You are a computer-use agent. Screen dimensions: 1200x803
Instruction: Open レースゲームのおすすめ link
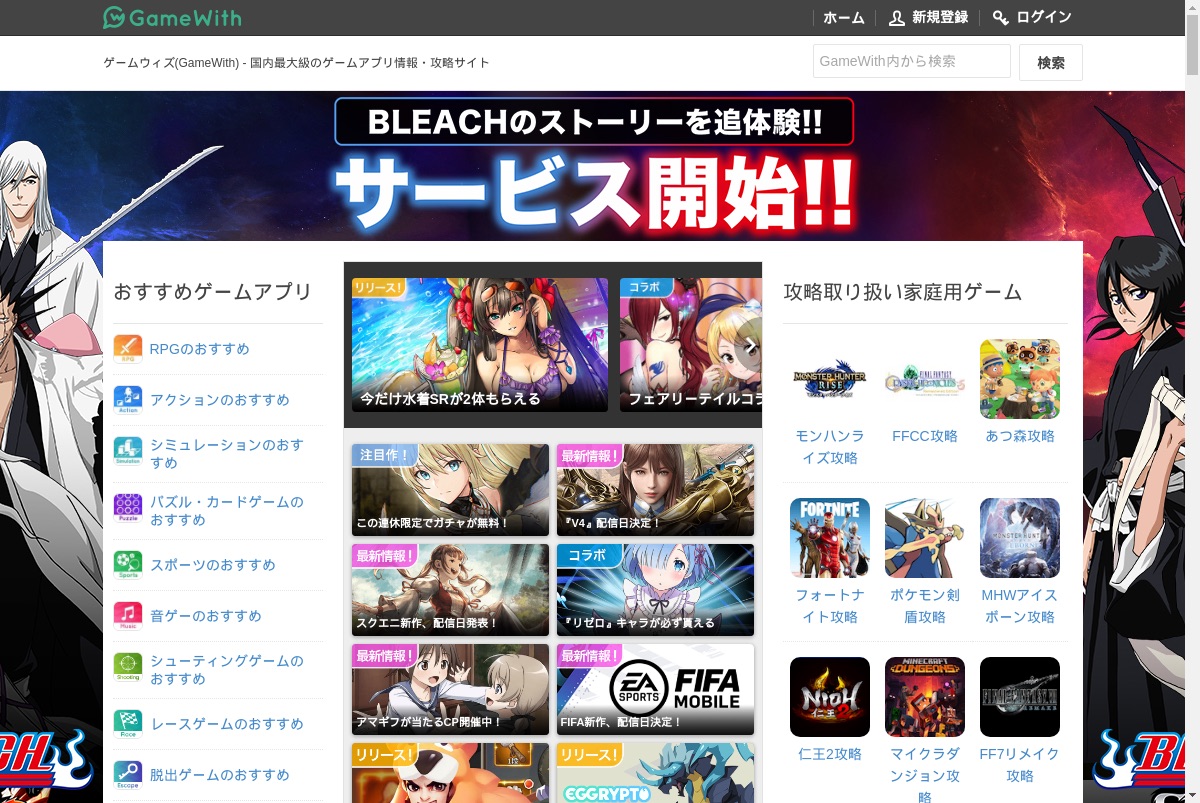[x=227, y=724]
